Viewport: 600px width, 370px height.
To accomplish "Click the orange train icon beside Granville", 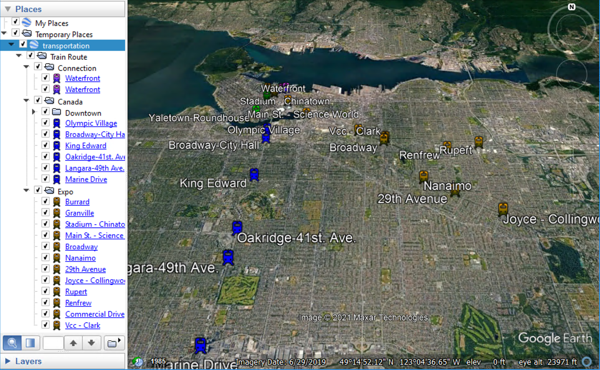I will coord(57,213).
